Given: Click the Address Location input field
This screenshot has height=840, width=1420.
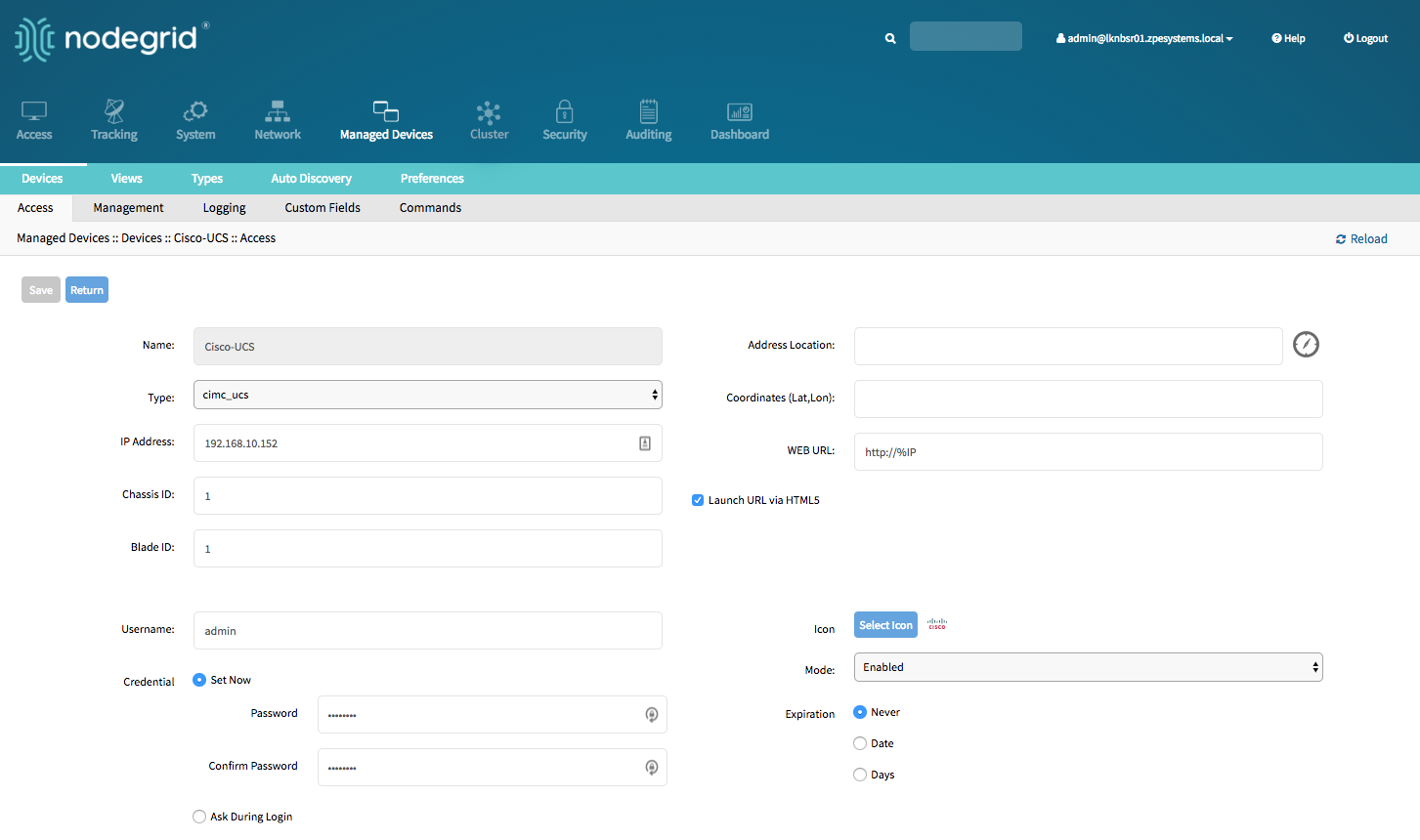Looking at the screenshot, I should [x=1068, y=347].
